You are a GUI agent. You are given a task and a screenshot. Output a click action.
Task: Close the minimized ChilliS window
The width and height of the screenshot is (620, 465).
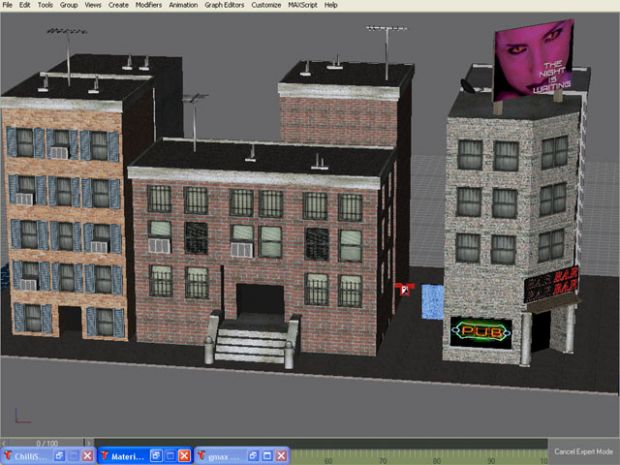point(87,456)
